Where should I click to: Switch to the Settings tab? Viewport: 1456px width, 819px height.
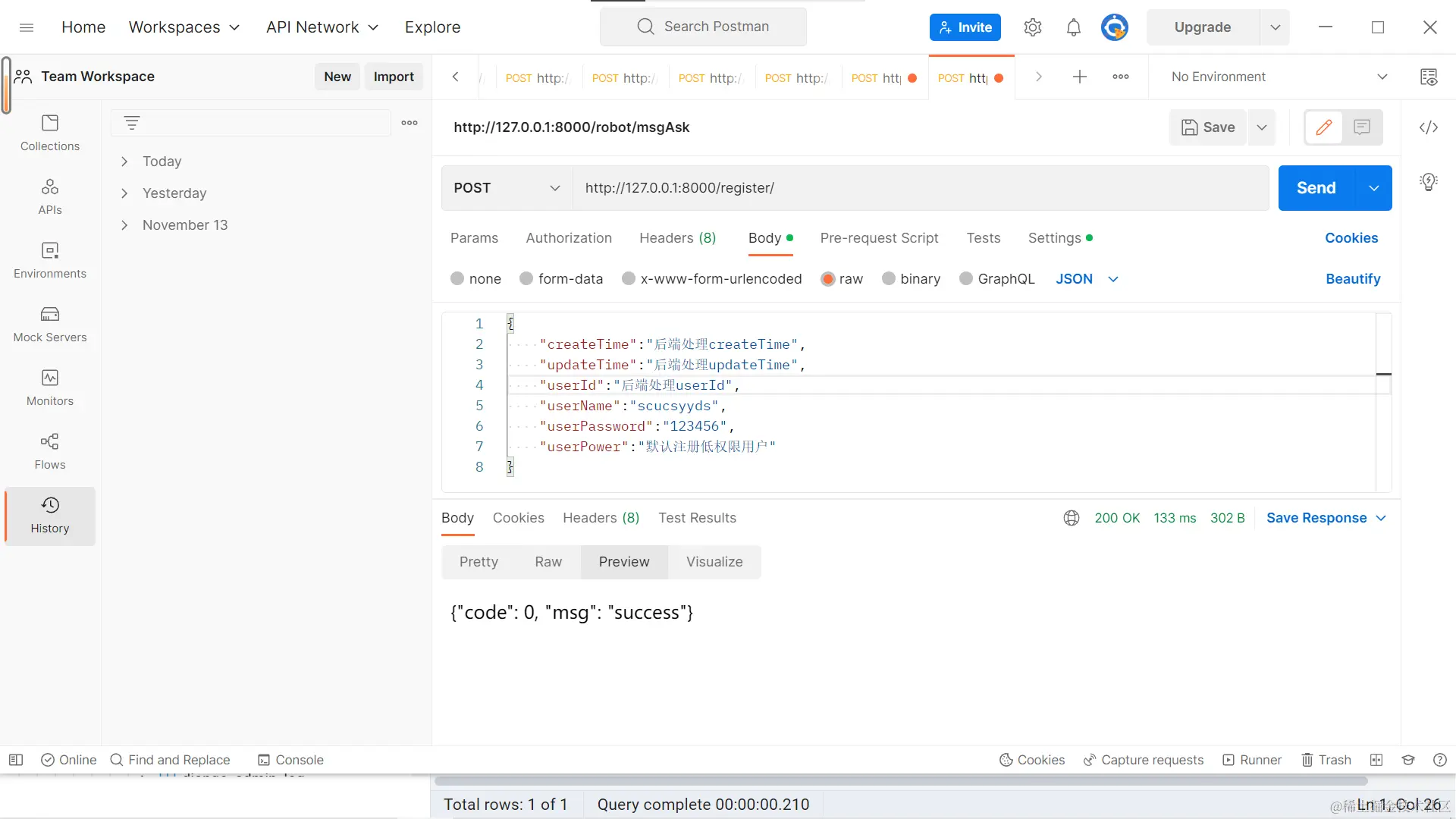coord(1060,238)
